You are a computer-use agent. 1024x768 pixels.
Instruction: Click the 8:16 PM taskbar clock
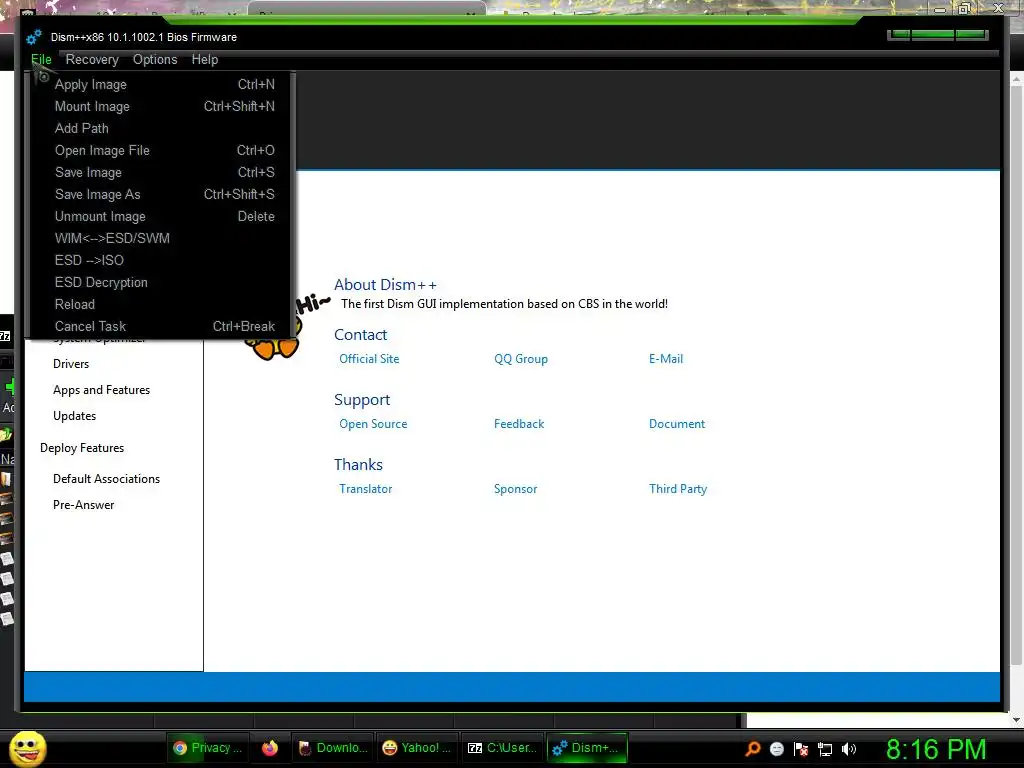click(936, 749)
